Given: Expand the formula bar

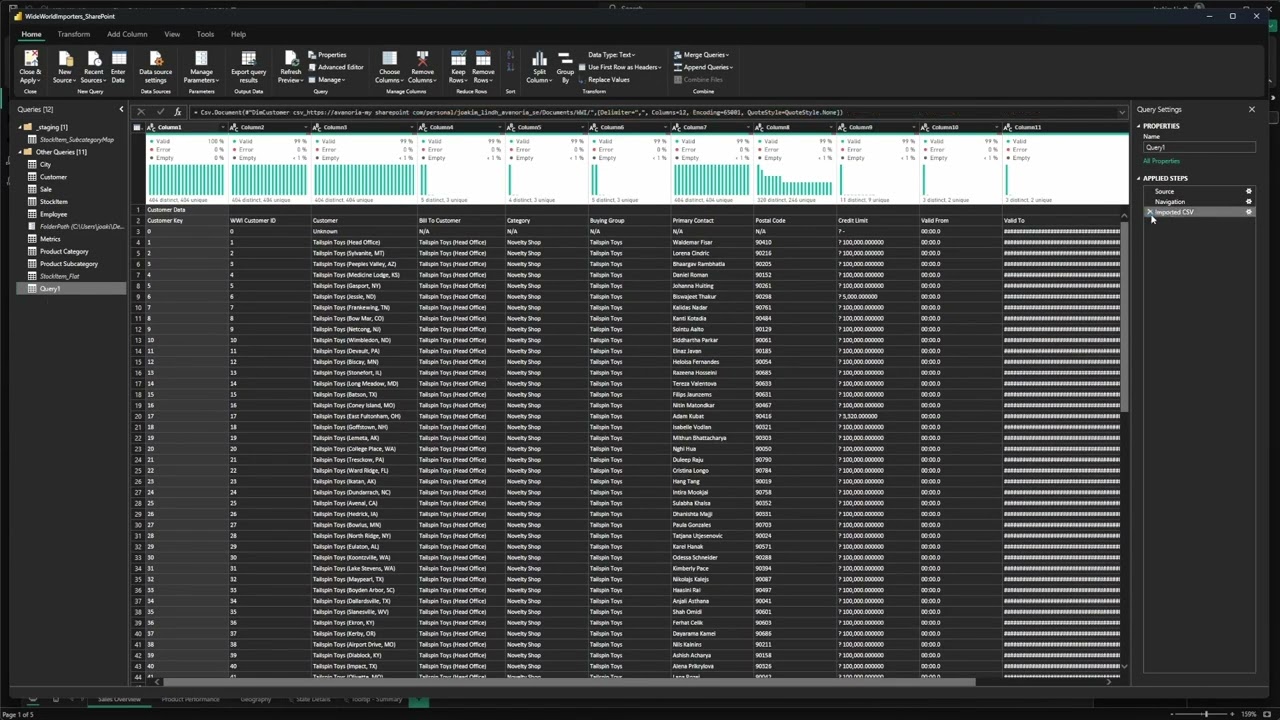Looking at the screenshot, I should (1122, 112).
